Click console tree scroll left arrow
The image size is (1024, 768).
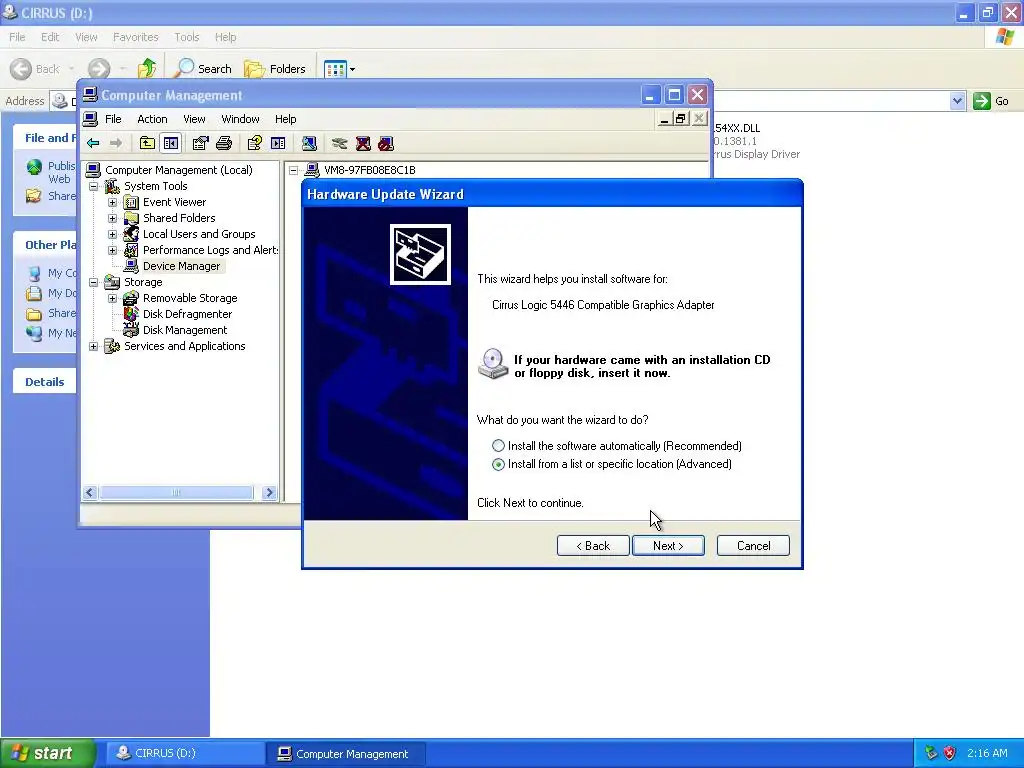pos(90,492)
